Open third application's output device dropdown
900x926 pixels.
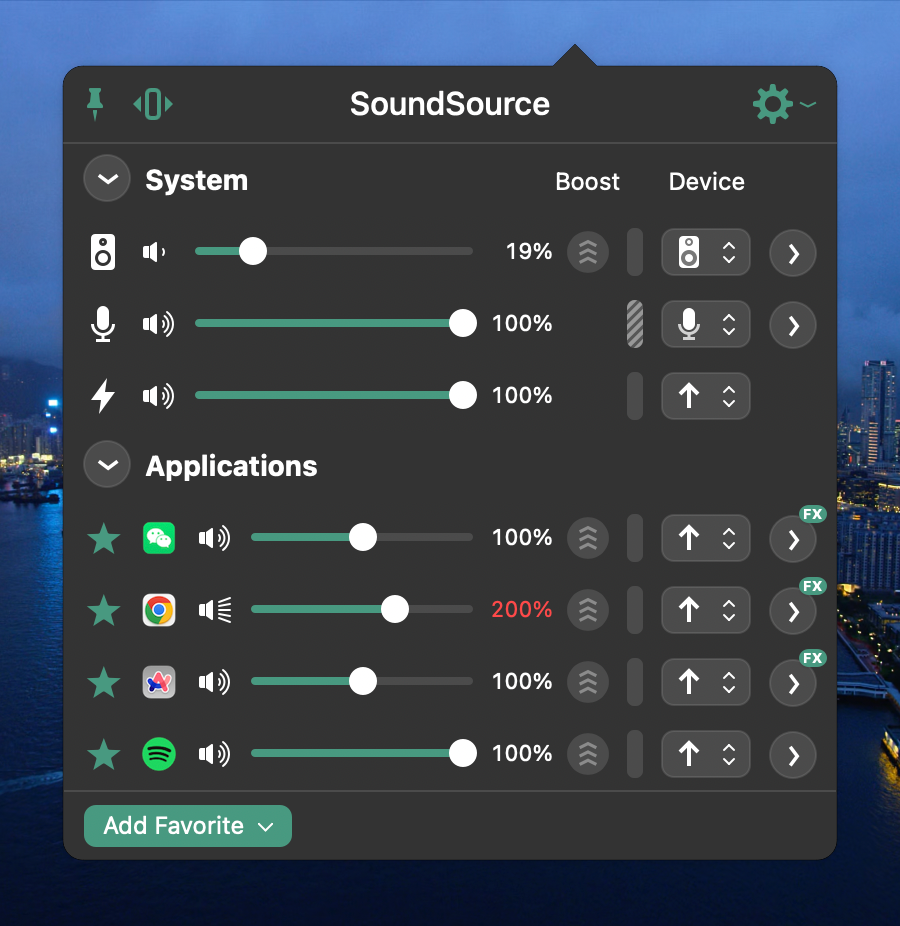coord(706,682)
